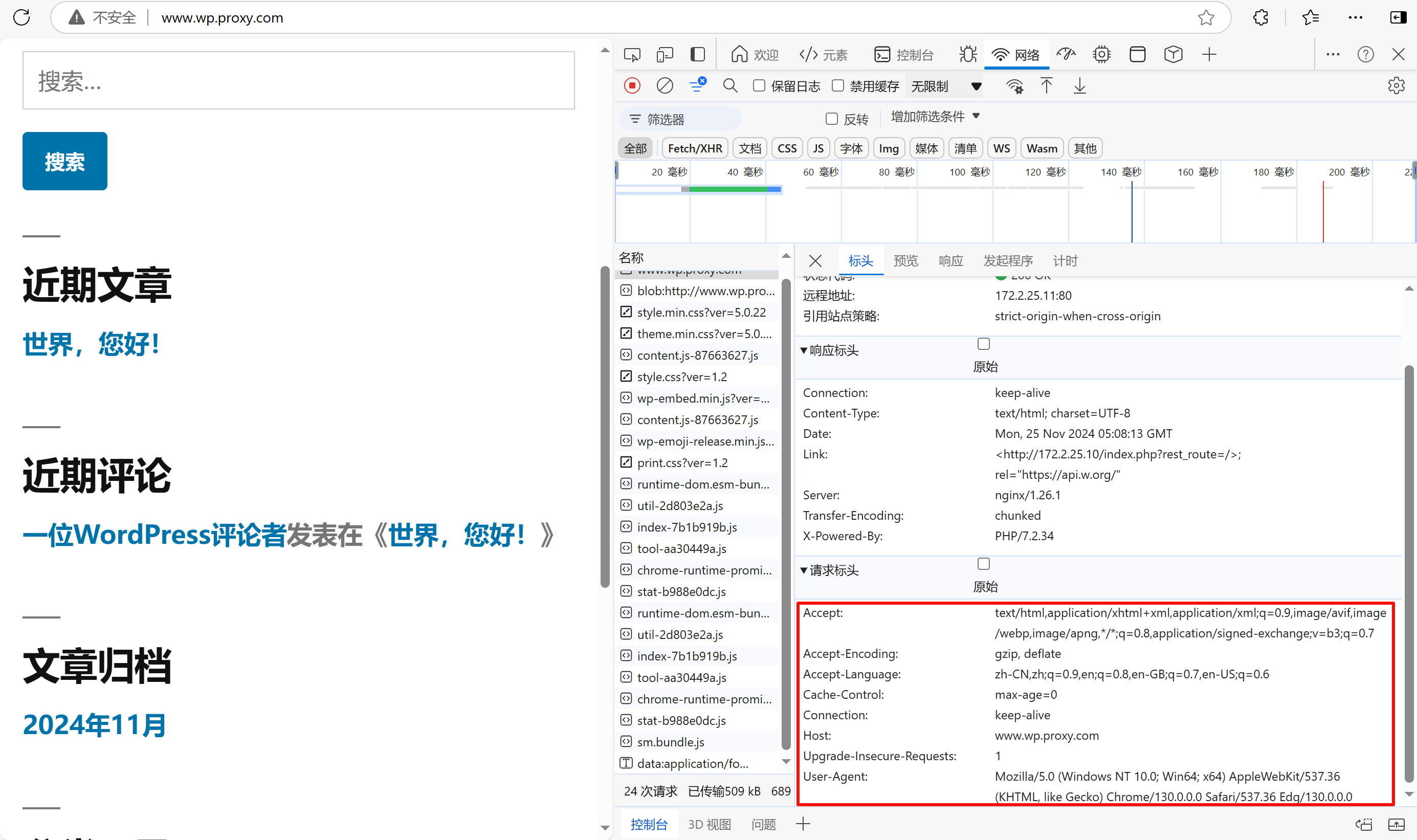The width and height of the screenshot is (1417, 840).
Task: Click the 搜索 text input field
Action: [298, 80]
